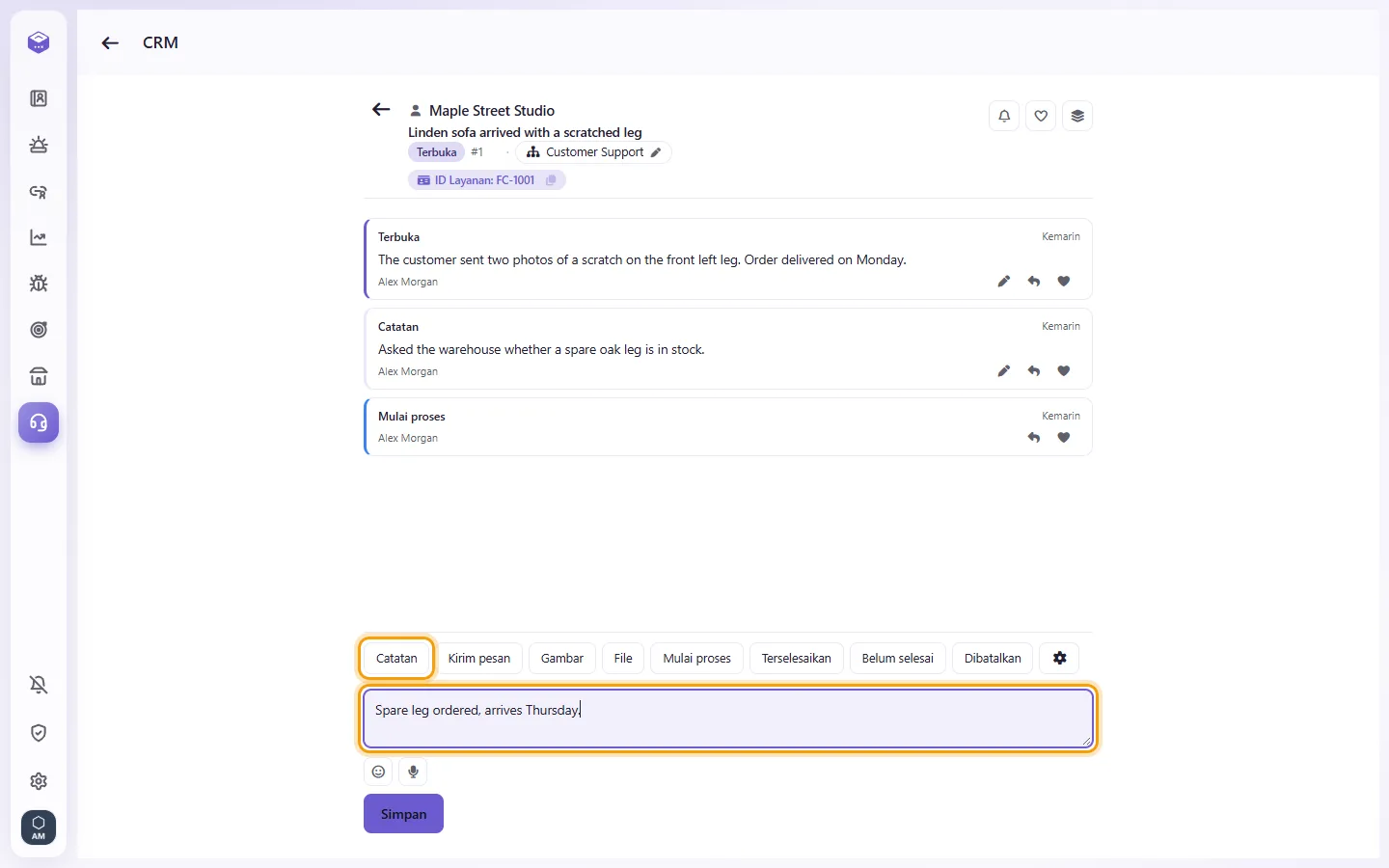Mark ticket as Terselesaikan
Screen dimensions: 1389x868
pos(797,659)
